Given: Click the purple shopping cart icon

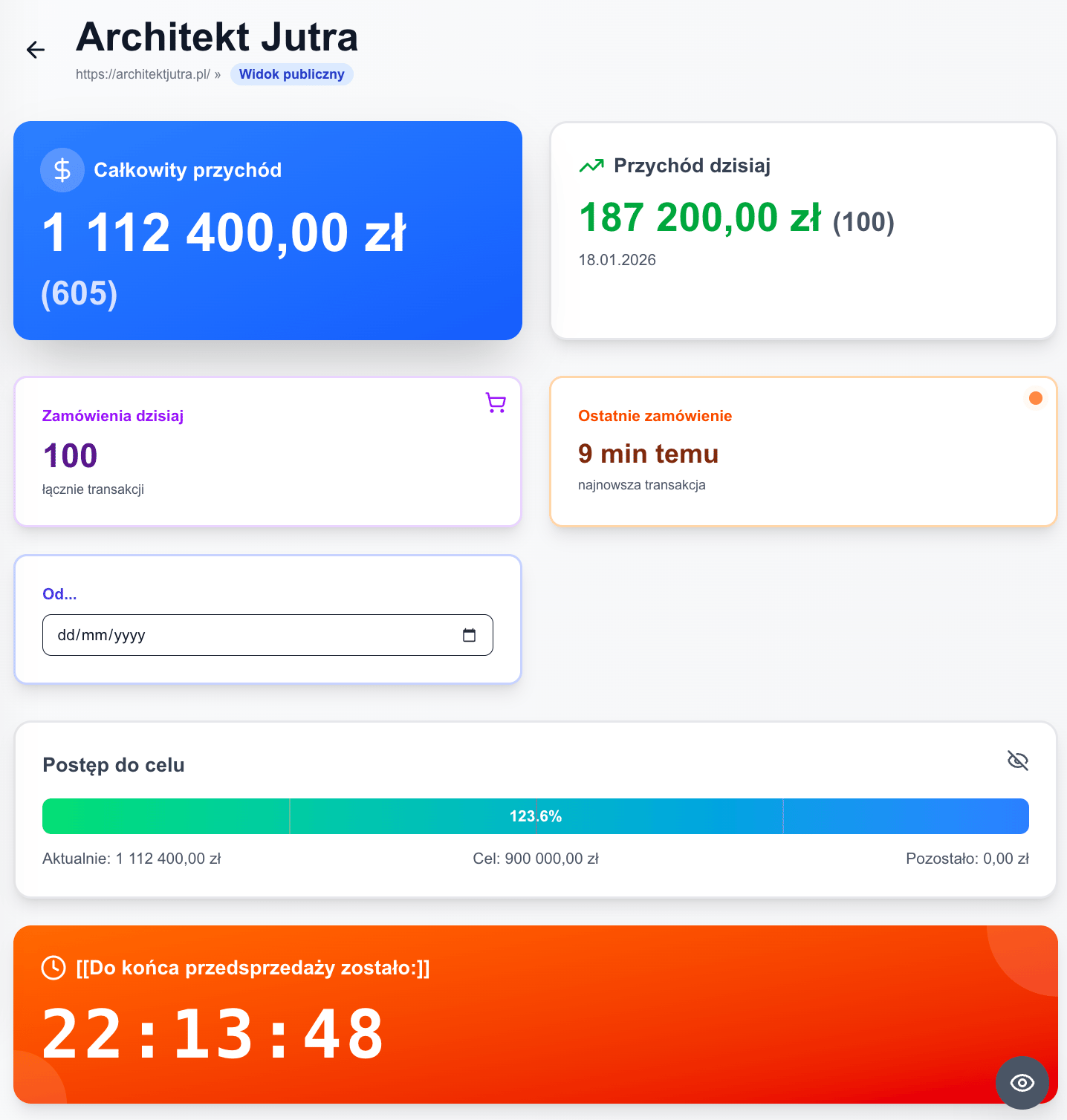Looking at the screenshot, I should coord(496,403).
